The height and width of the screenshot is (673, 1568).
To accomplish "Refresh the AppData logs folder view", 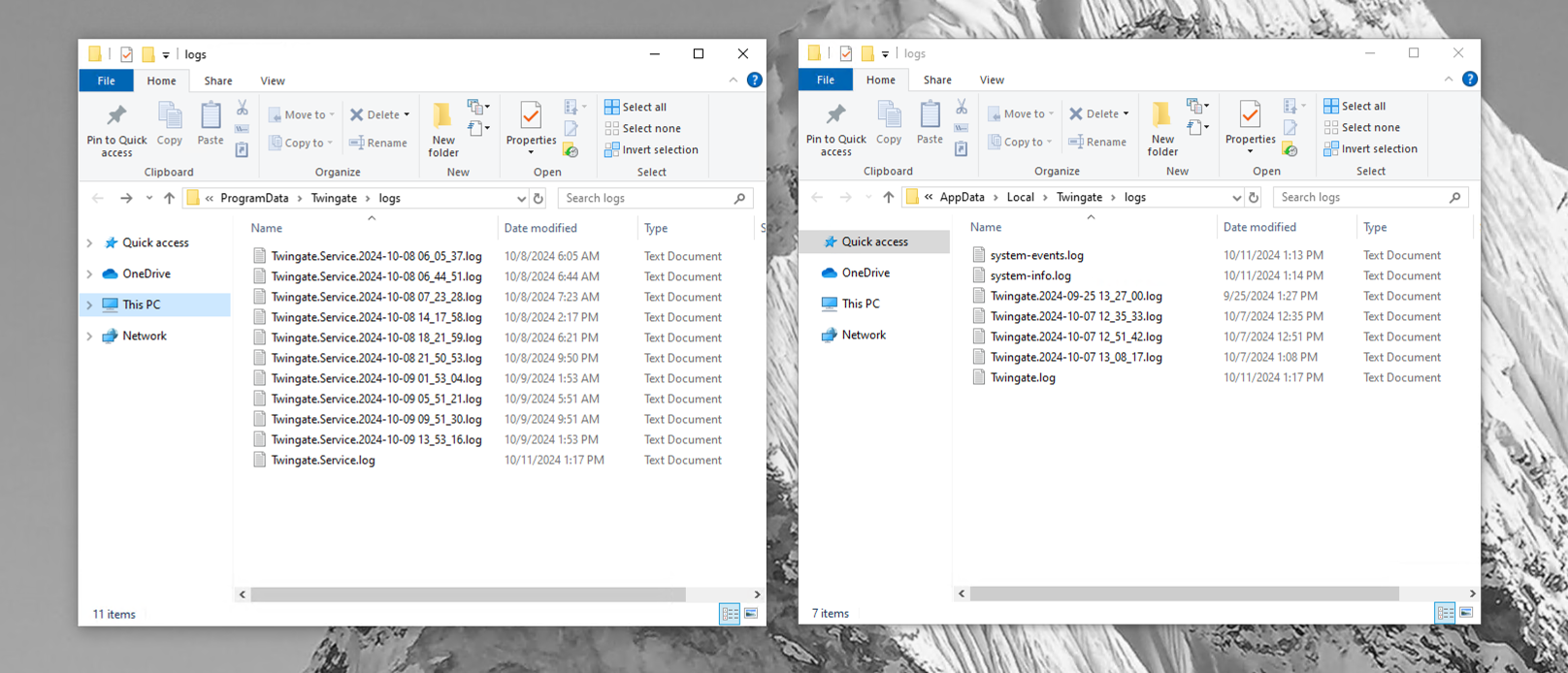I will [1254, 198].
